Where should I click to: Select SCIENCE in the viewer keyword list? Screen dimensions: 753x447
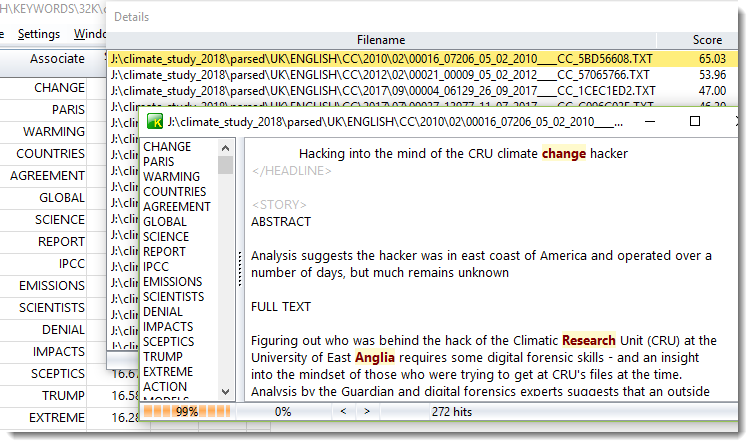click(166, 236)
